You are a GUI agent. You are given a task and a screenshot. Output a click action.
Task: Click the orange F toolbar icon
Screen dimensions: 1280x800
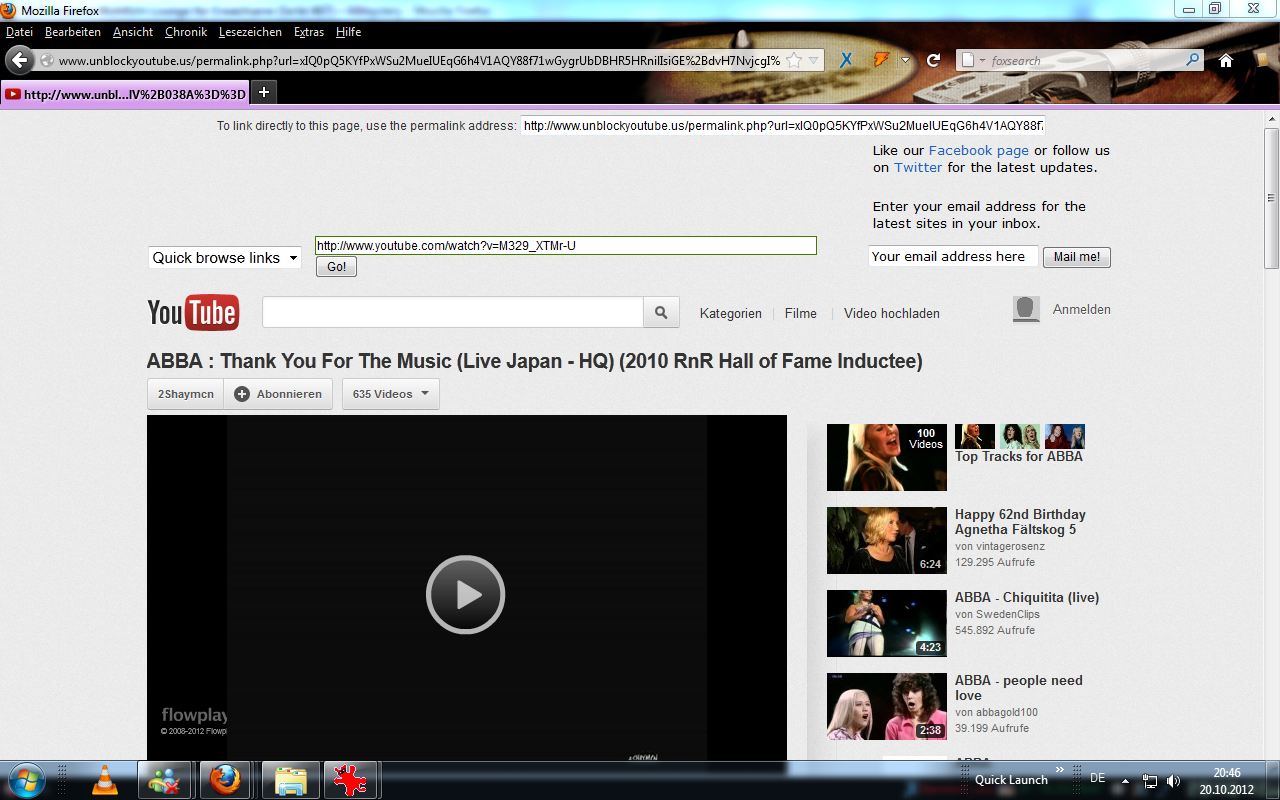(880, 60)
